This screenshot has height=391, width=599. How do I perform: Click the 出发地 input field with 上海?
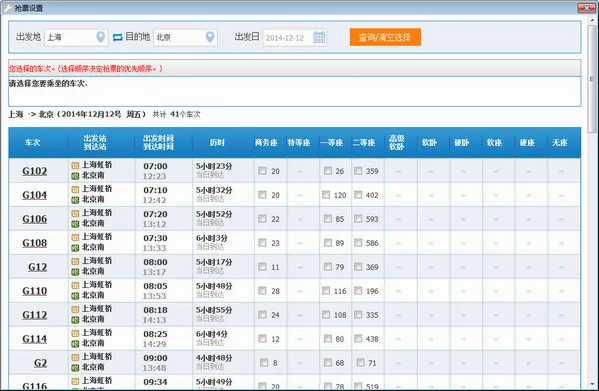(76, 37)
